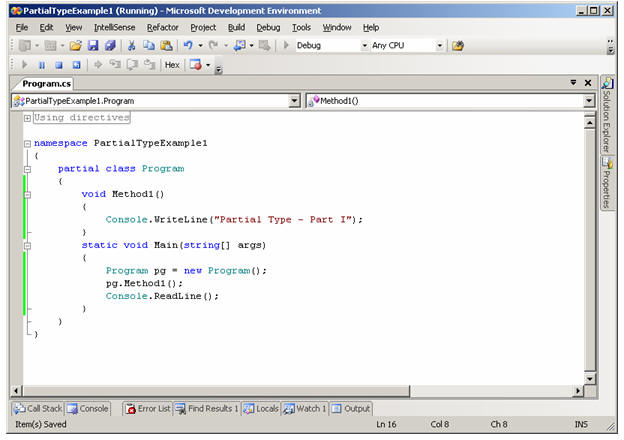Click the Continue play icon in debug toolbar
This screenshot has width=624, height=440.
pyautogui.click(x=25, y=64)
